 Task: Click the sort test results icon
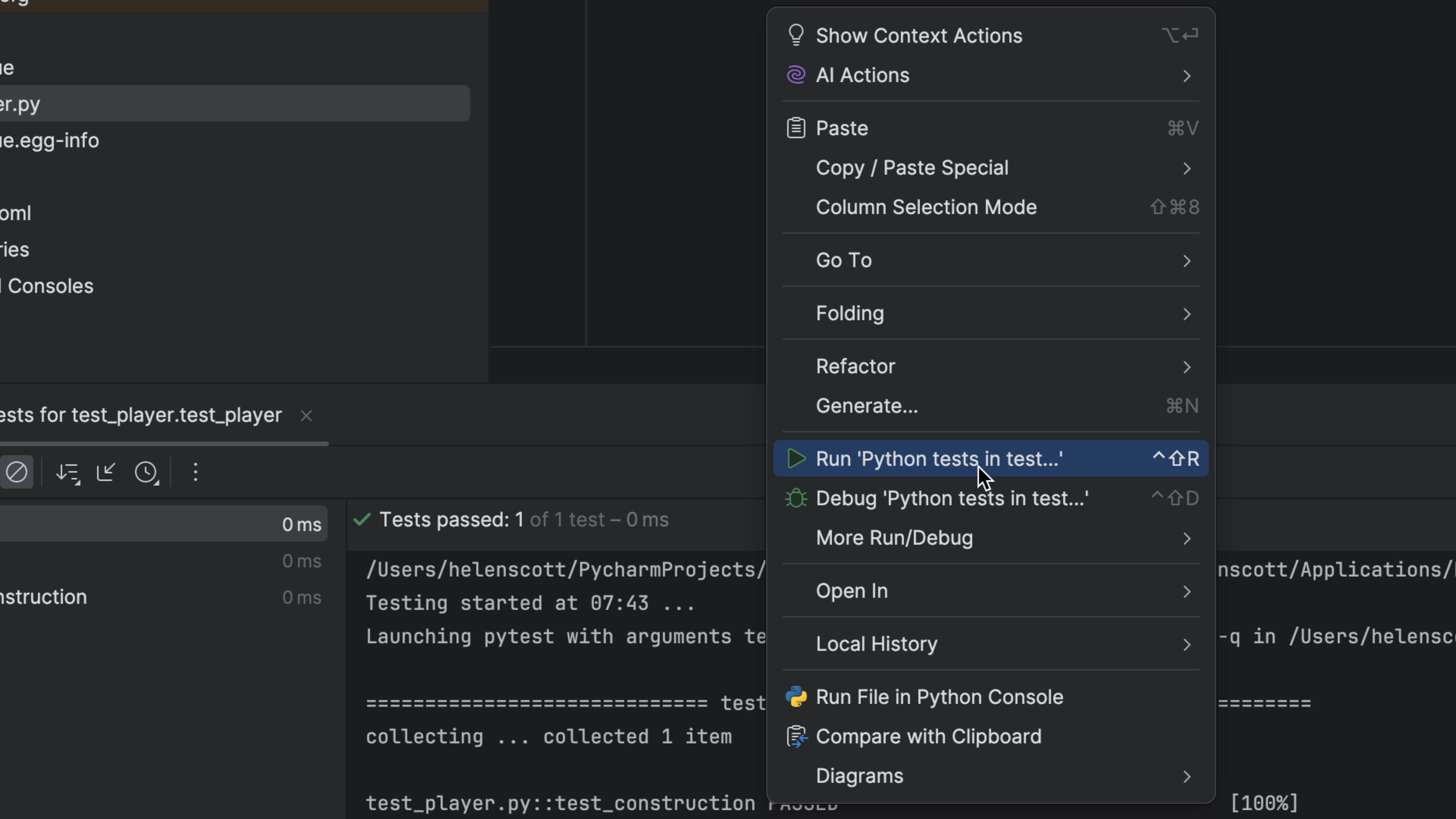click(67, 473)
